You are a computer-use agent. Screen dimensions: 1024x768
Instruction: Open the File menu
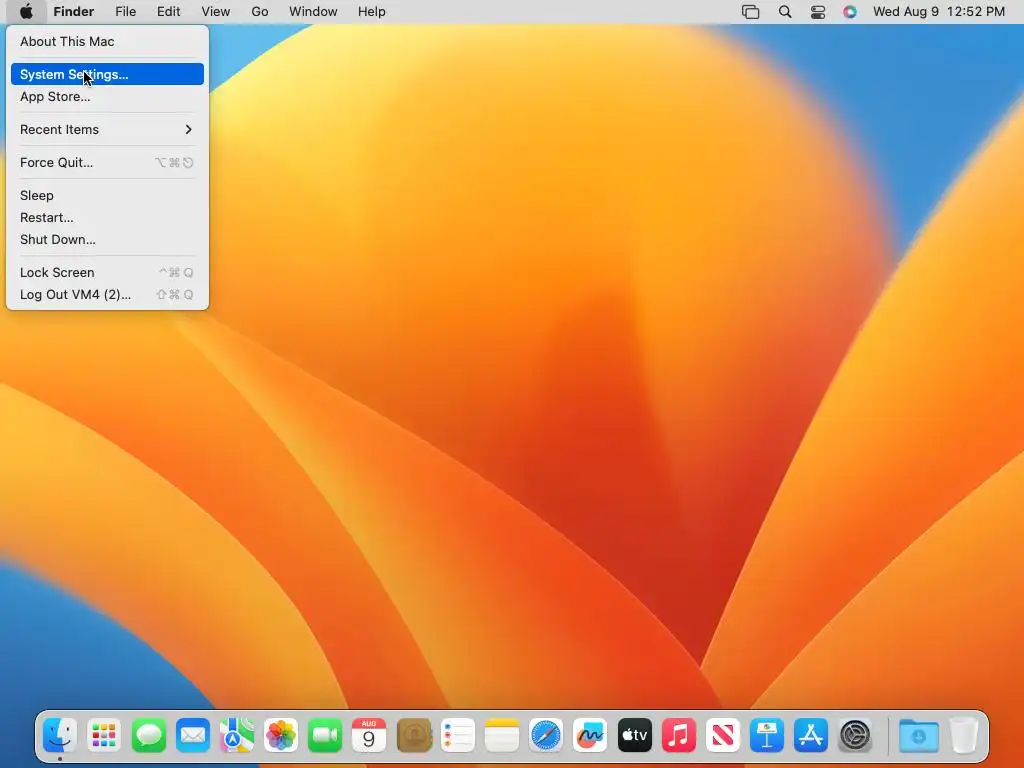(x=125, y=12)
